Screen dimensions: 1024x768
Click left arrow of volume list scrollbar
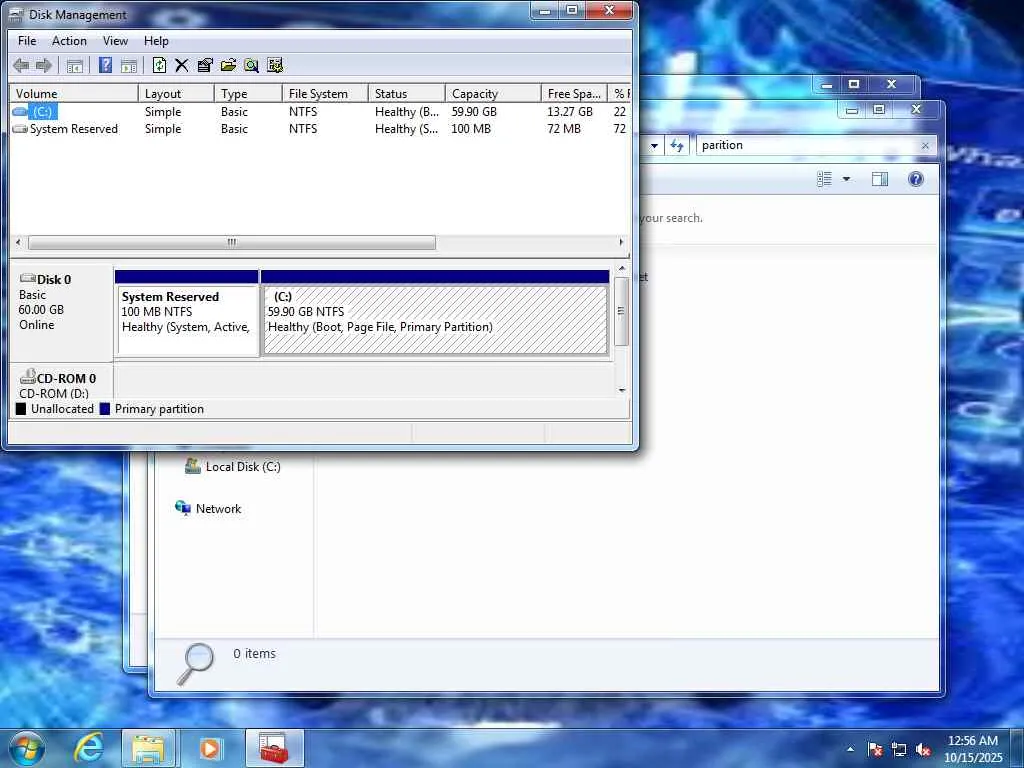[x=18, y=242]
